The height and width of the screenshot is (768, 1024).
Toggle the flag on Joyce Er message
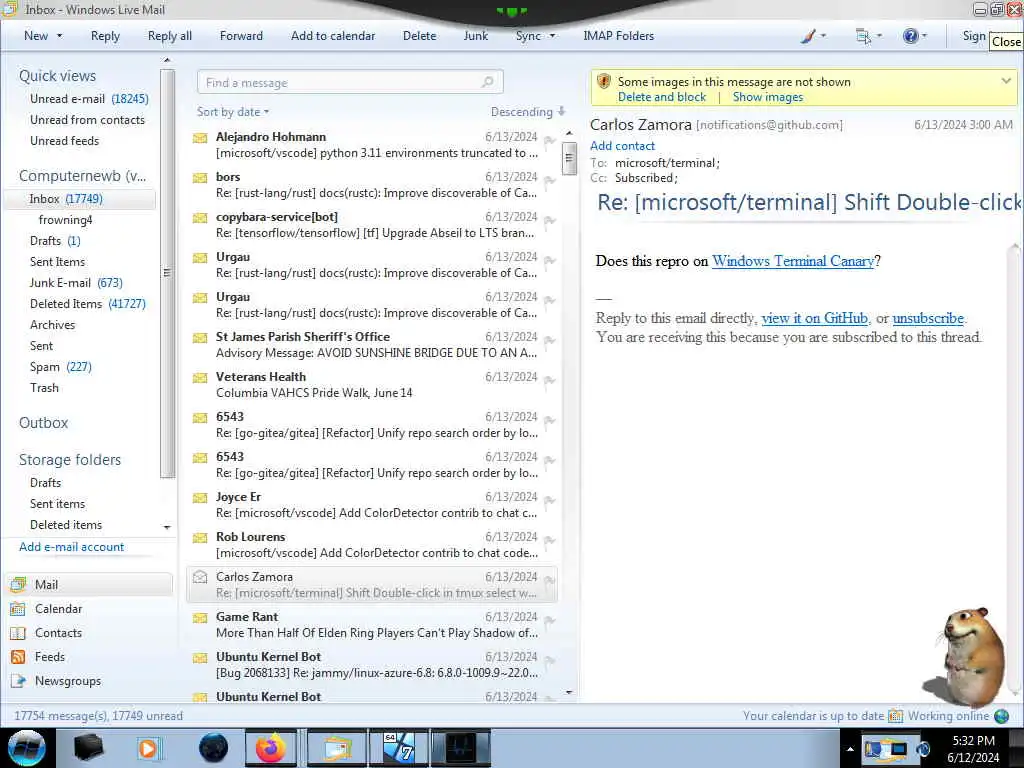pyautogui.click(x=550, y=500)
